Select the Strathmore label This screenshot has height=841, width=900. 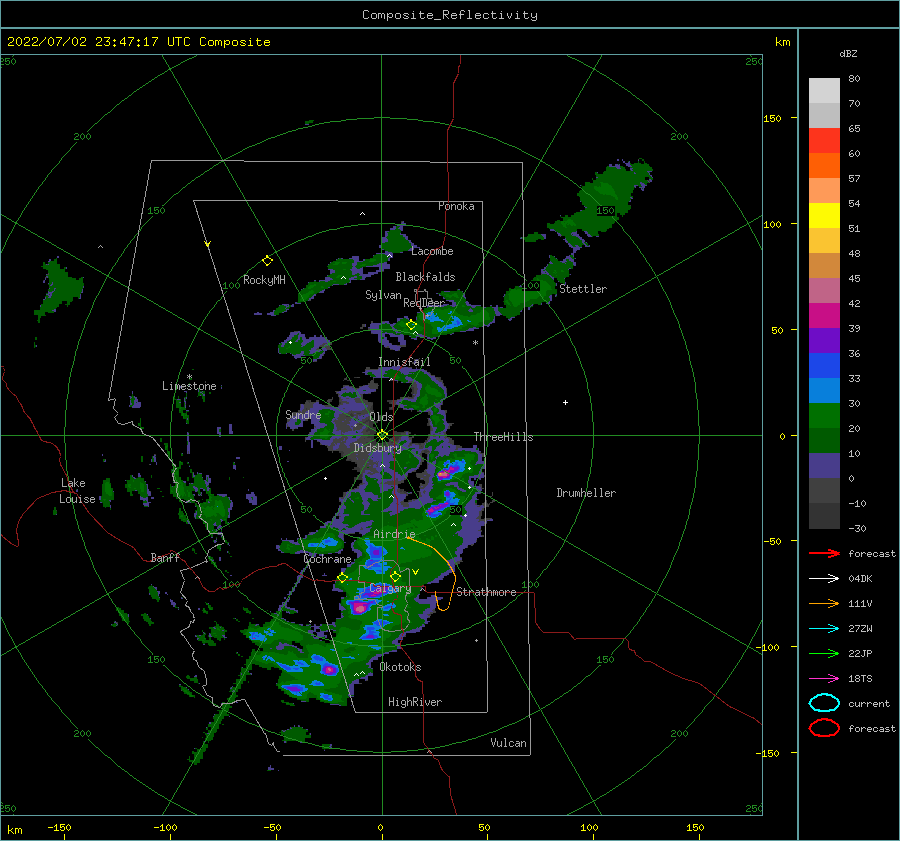(x=486, y=592)
